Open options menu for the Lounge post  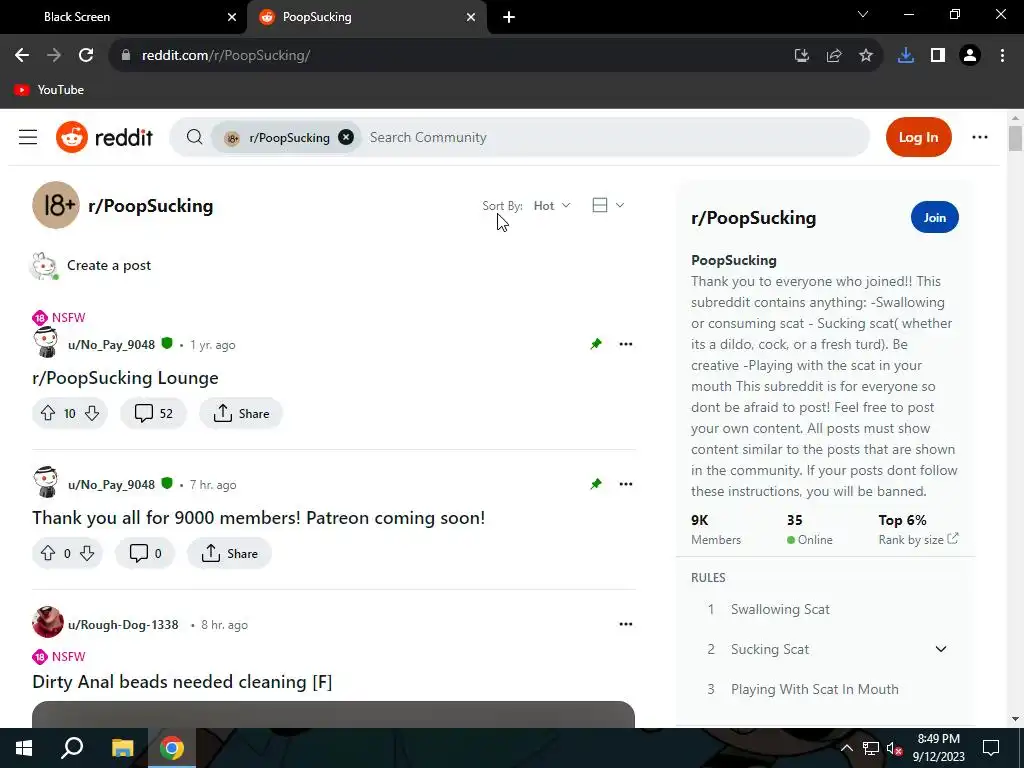(x=626, y=344)
